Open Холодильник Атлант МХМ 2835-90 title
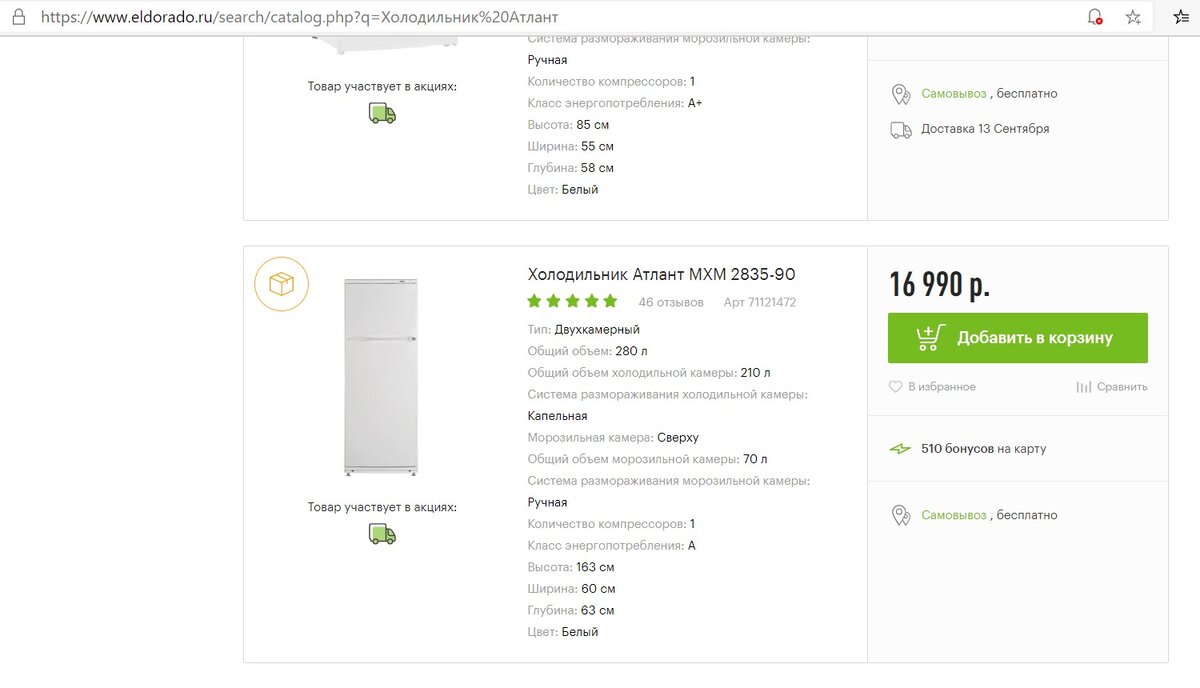The image size is (1200, 688). click(661, 274)
